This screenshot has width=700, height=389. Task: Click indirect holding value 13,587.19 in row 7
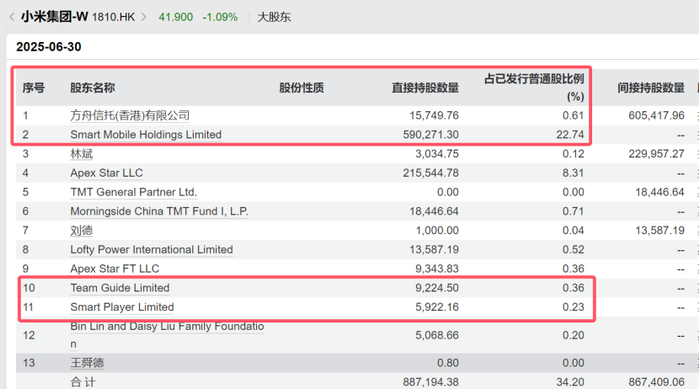click(659, 230)
